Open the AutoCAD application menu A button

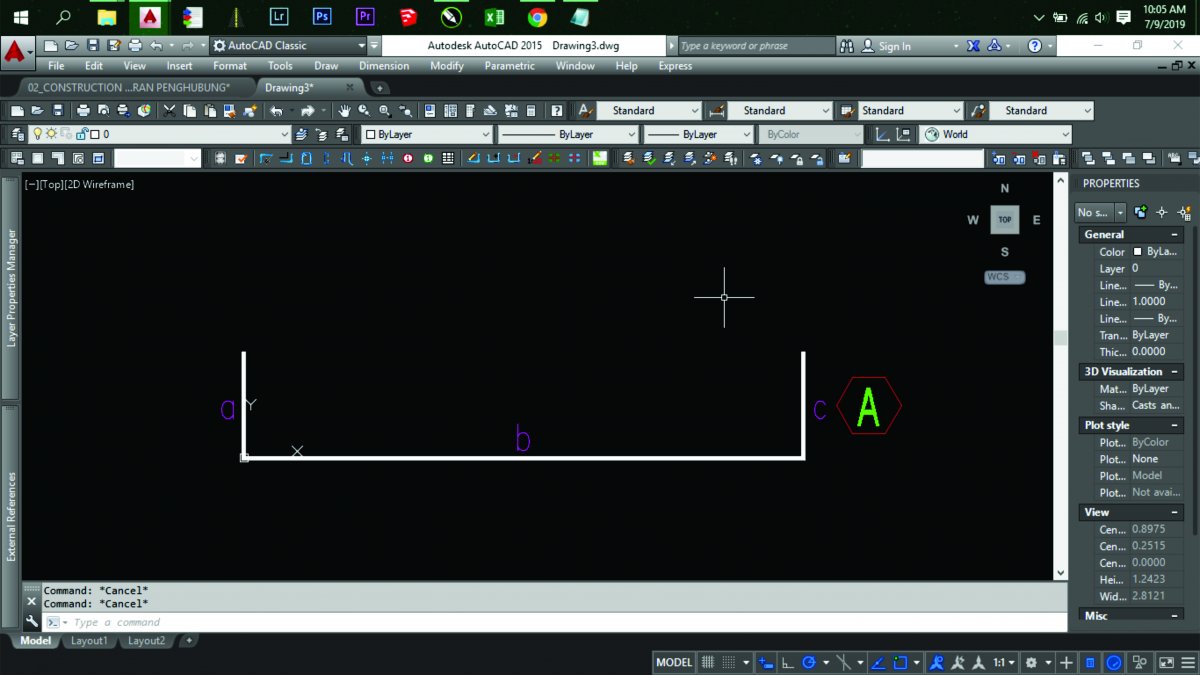(x=15, y=50)
